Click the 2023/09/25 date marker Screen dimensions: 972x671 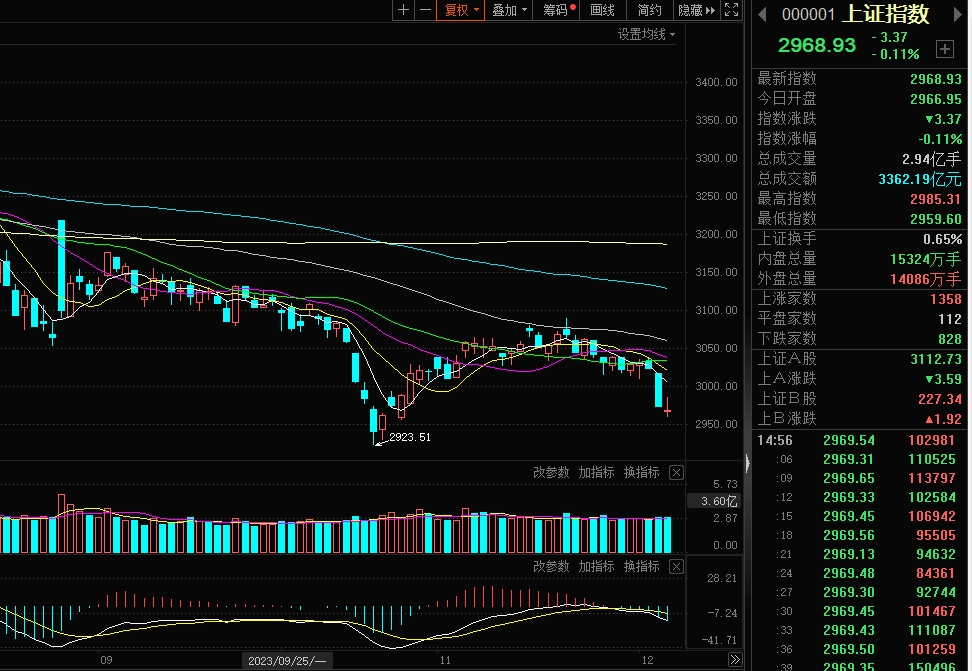click(286, 661)
